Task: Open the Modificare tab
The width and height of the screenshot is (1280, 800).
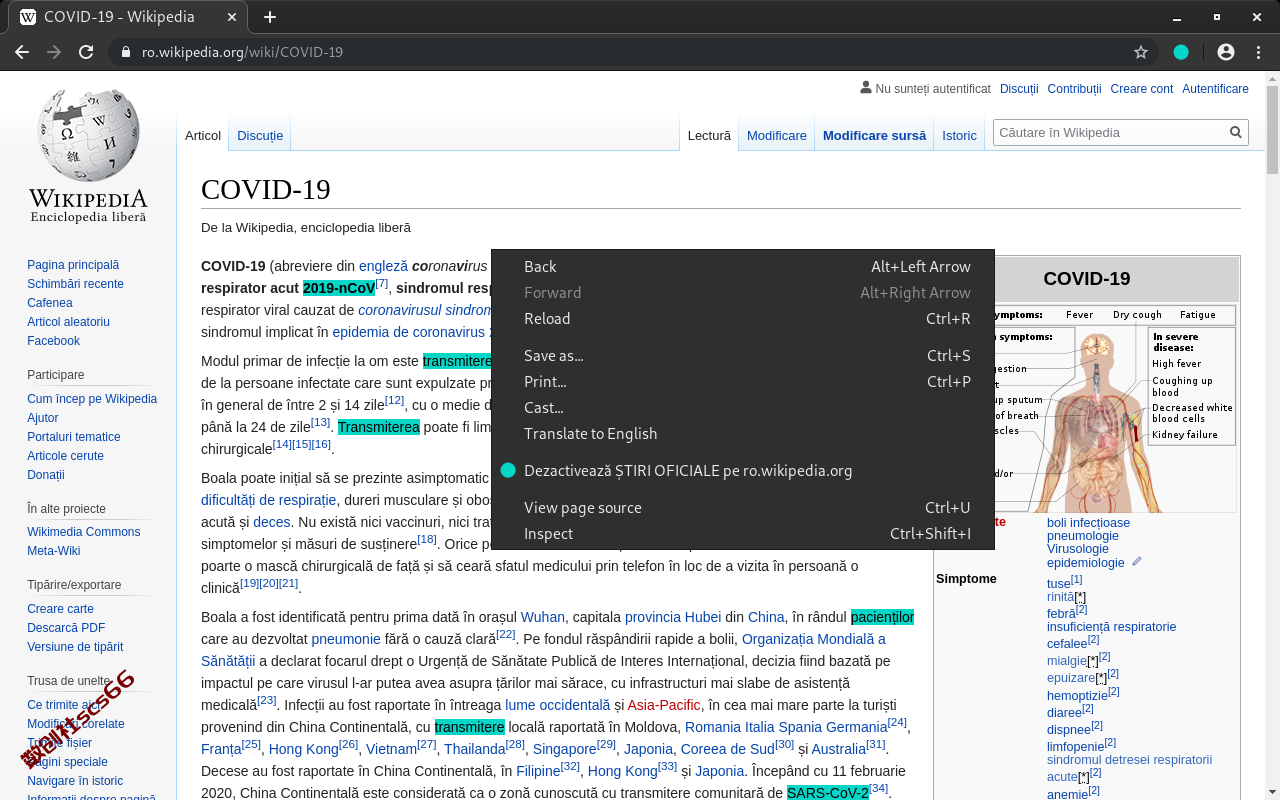Action: (776, 135)
